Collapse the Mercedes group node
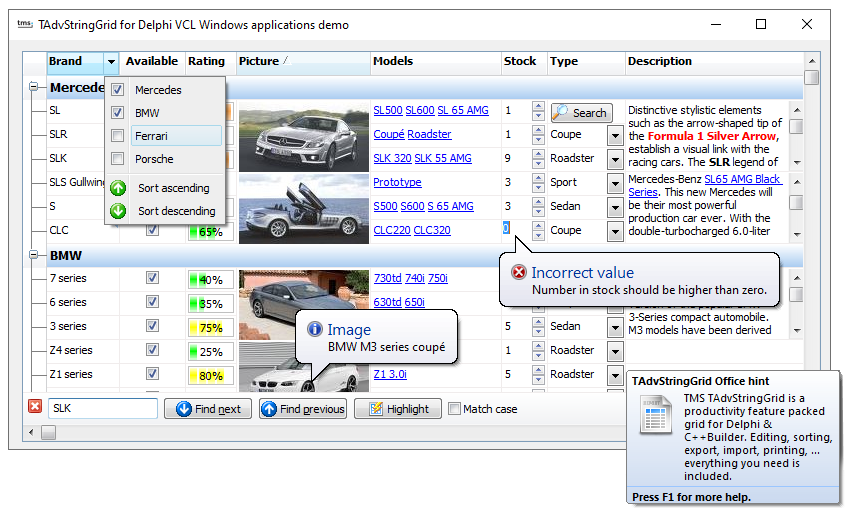 tap(33, 86)
